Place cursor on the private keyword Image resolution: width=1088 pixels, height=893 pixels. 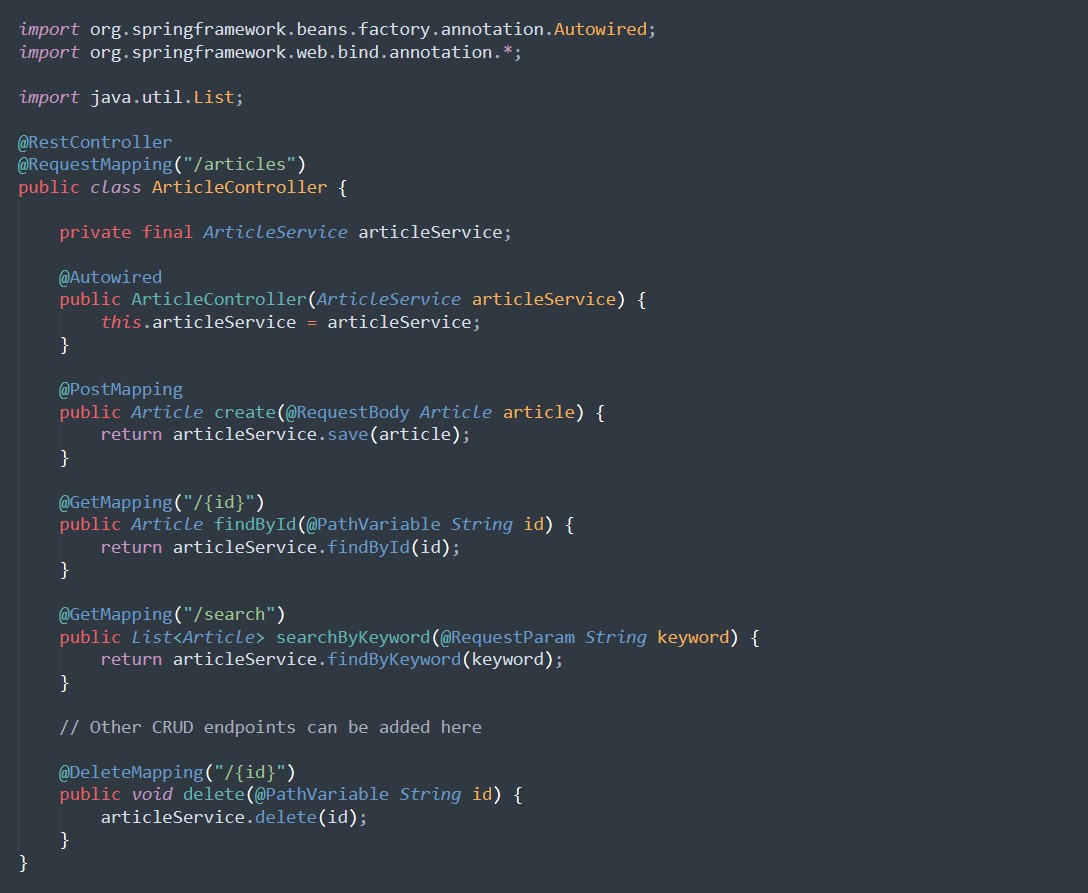coord(95,232)
